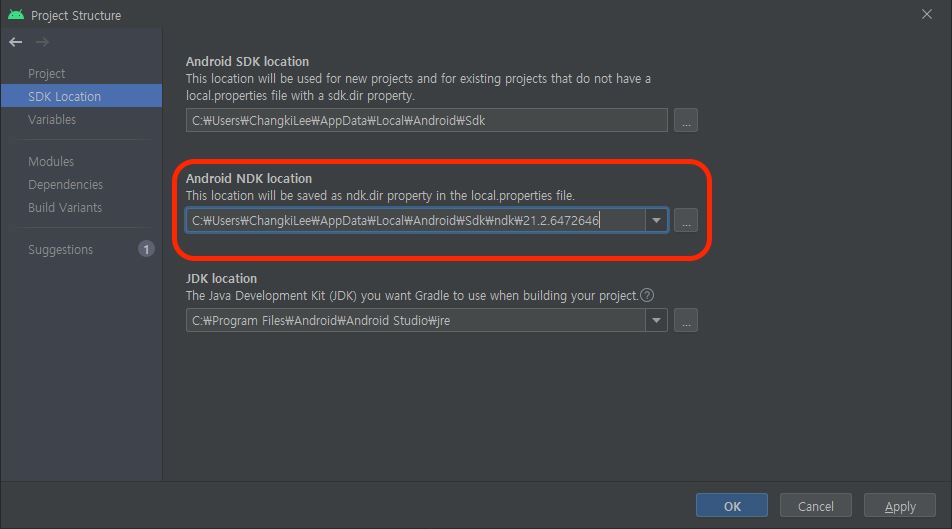This screenshot has height=529, width=952.
Task: Browse for Android NDK location folder
Action: pos(685,220)
